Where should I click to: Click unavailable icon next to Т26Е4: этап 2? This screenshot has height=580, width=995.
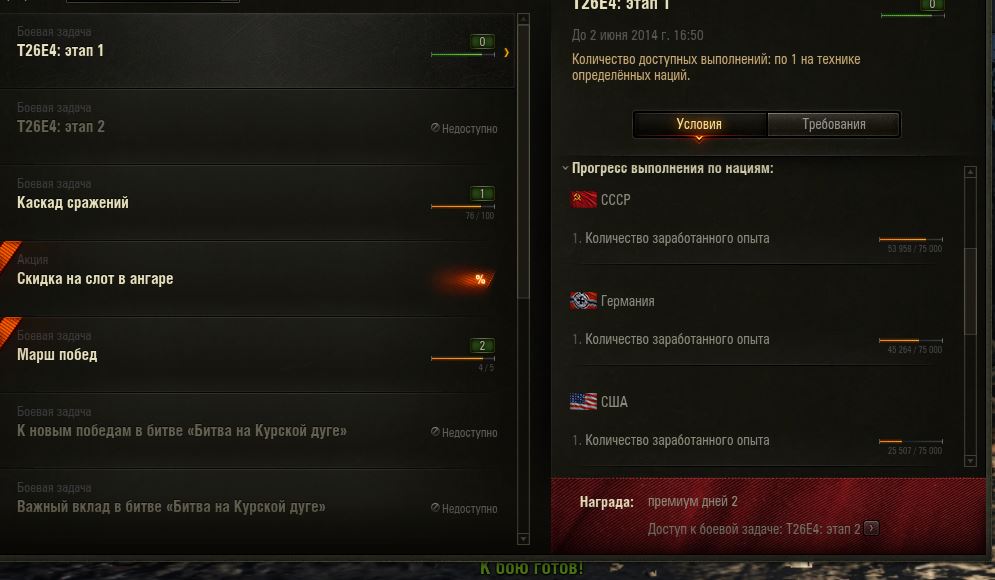point(435,128)
